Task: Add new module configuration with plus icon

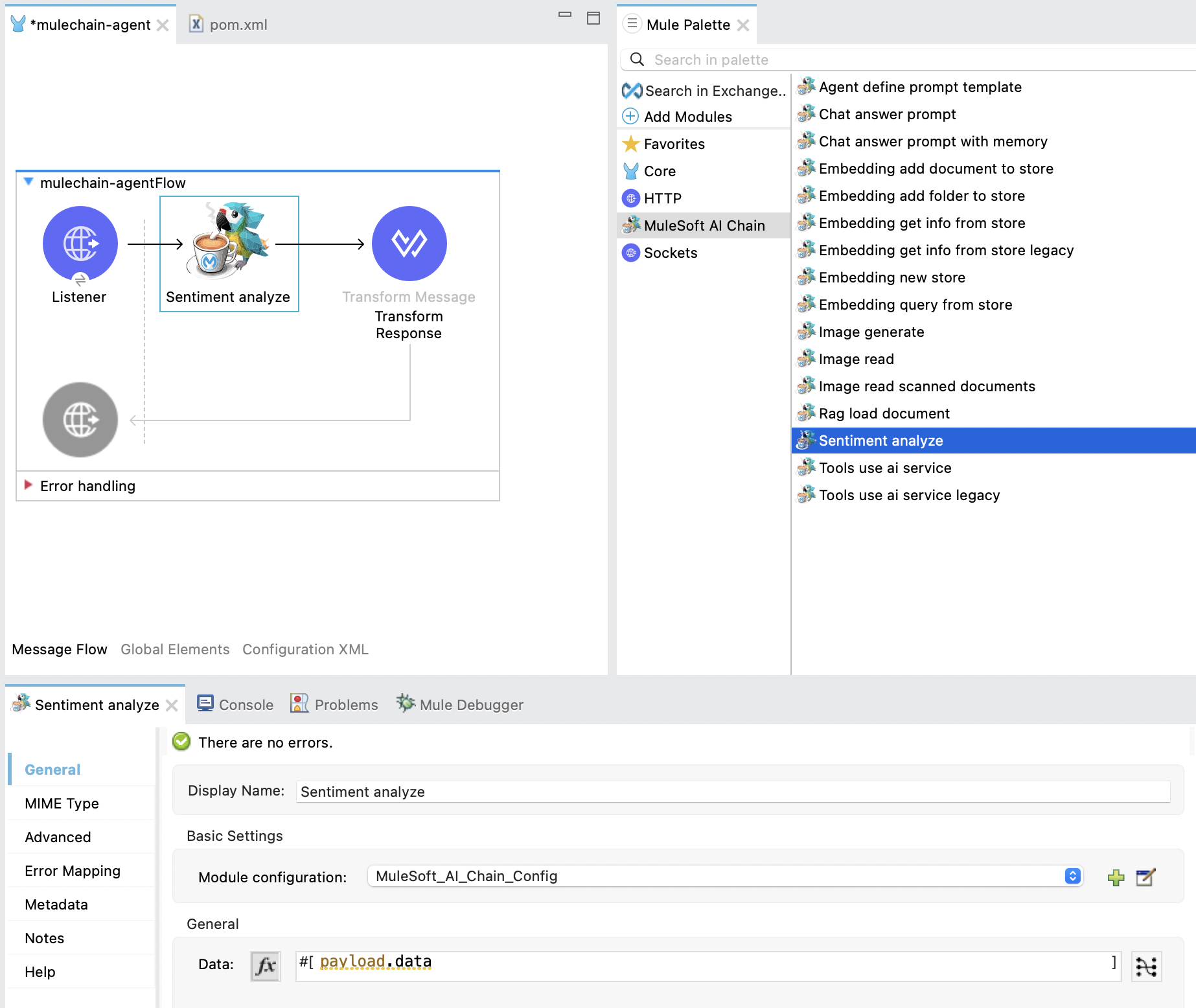Action: [1116, 878]
